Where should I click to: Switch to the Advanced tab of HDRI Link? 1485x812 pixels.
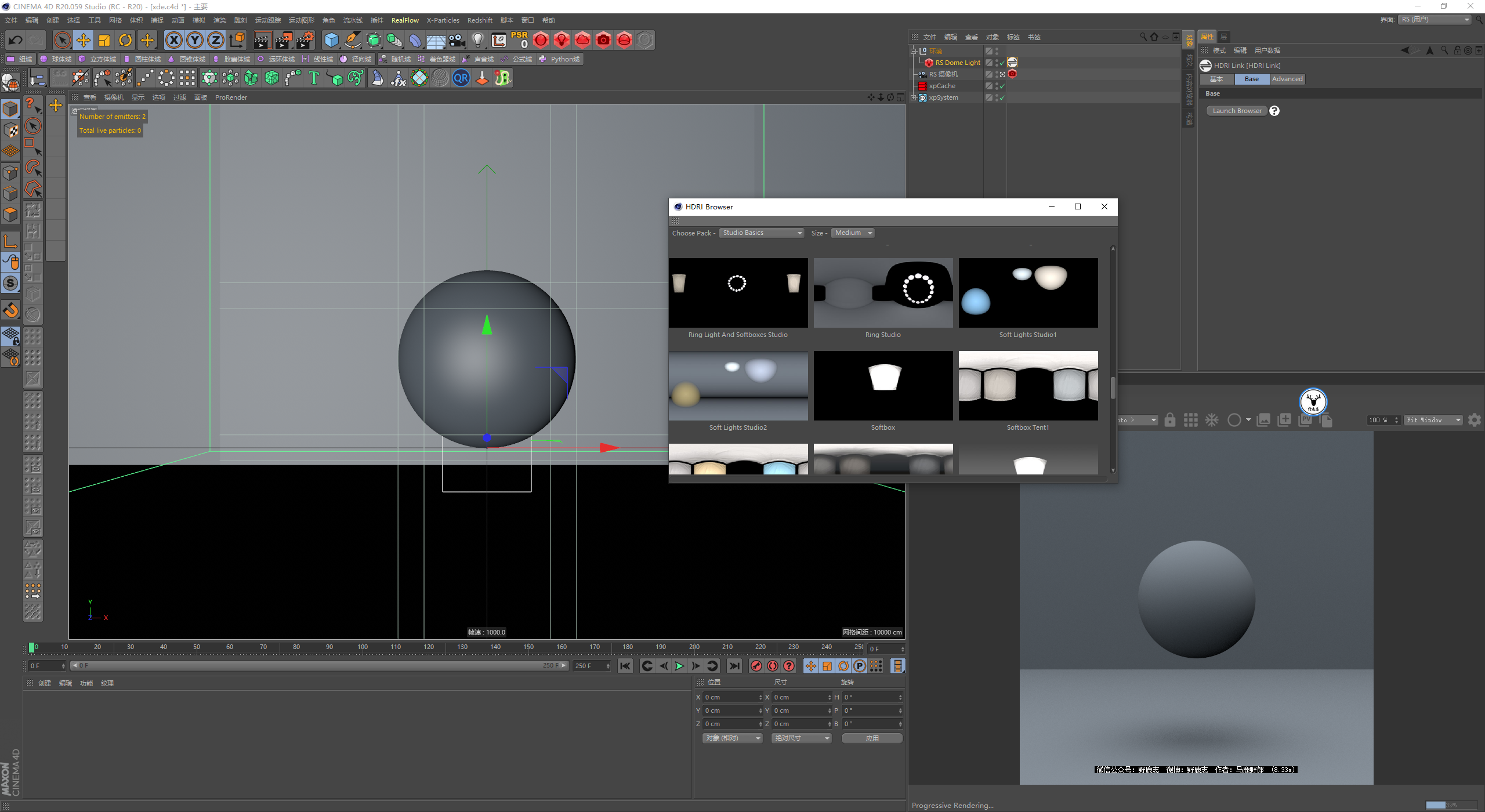tap(1287, 79)
